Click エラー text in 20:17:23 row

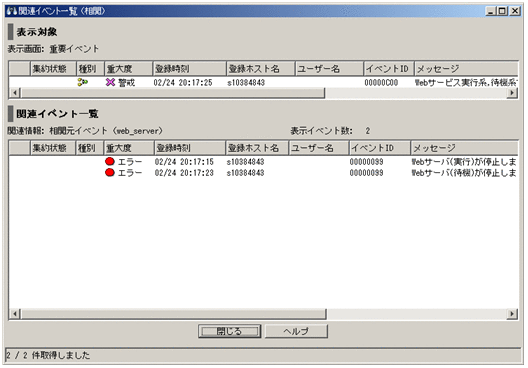click(130, 173)
